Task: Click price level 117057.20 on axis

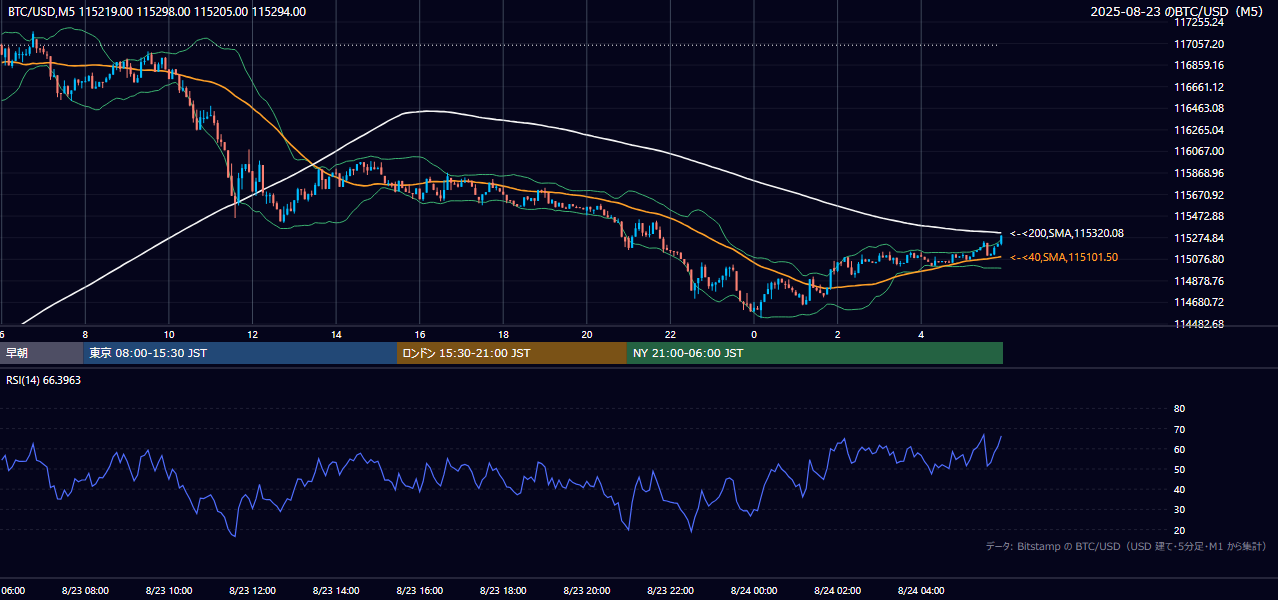Action: [x=1198, y=44]
